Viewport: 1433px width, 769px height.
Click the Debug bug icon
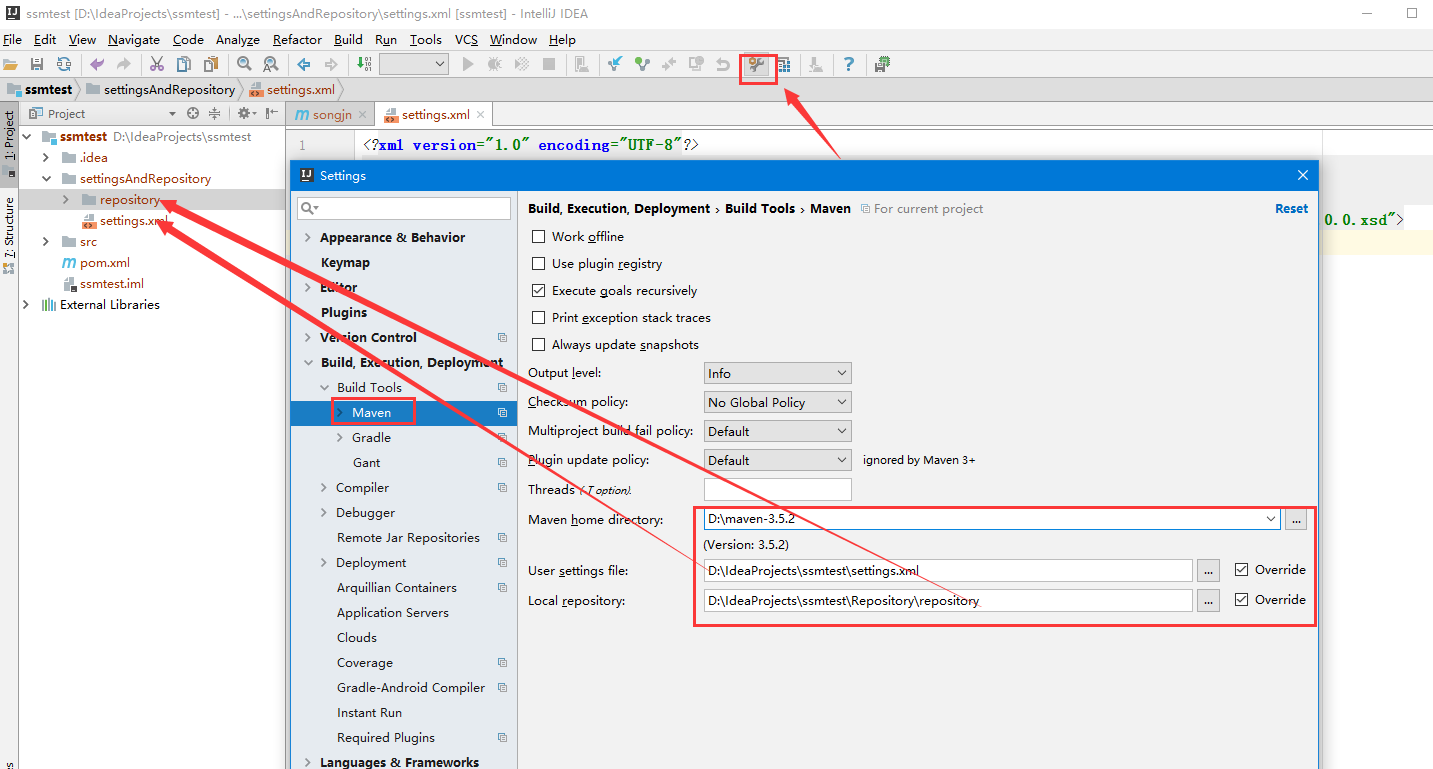(495, 64)
